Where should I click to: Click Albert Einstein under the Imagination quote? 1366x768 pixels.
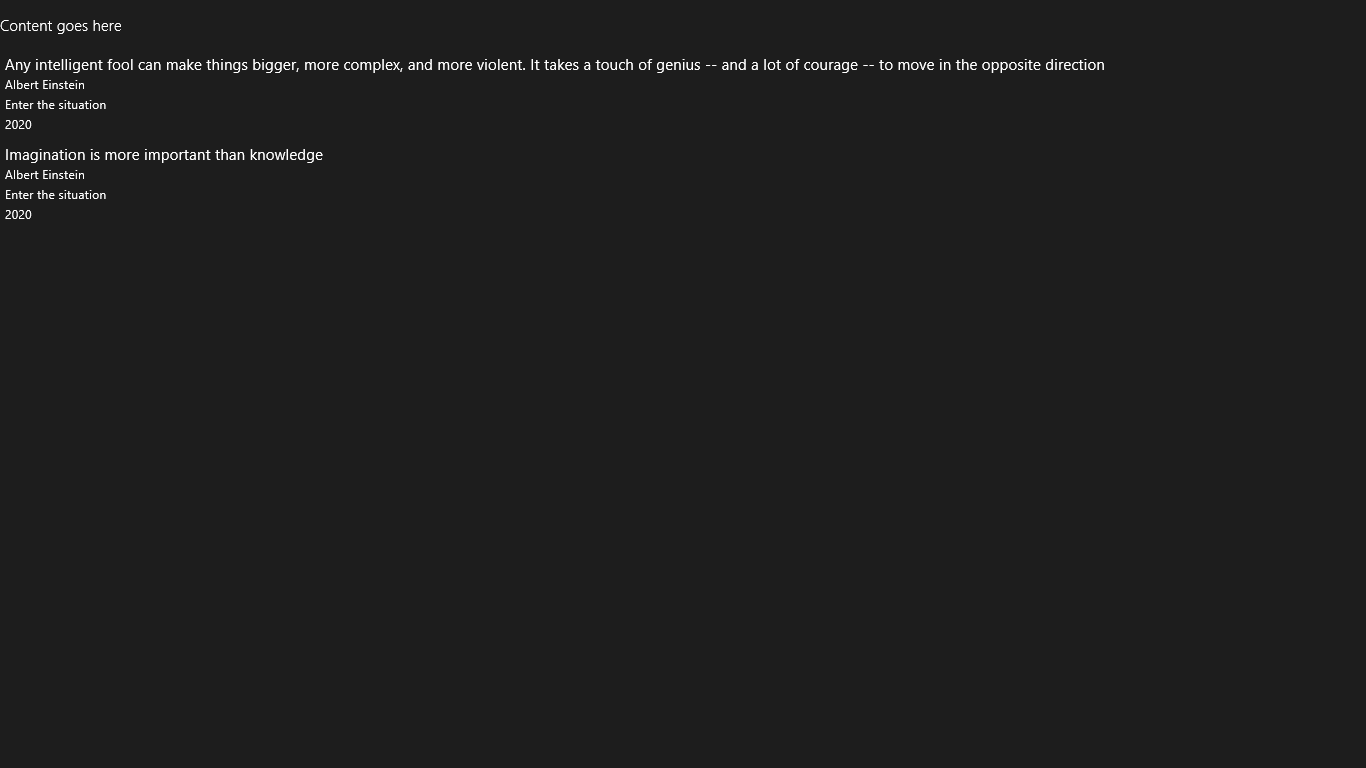45,175
